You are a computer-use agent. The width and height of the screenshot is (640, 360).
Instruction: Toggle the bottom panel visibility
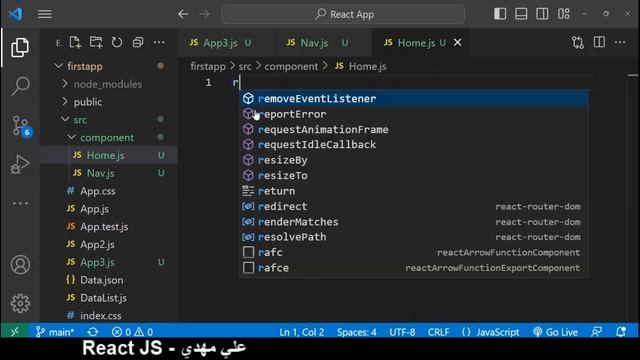(521, 14)
